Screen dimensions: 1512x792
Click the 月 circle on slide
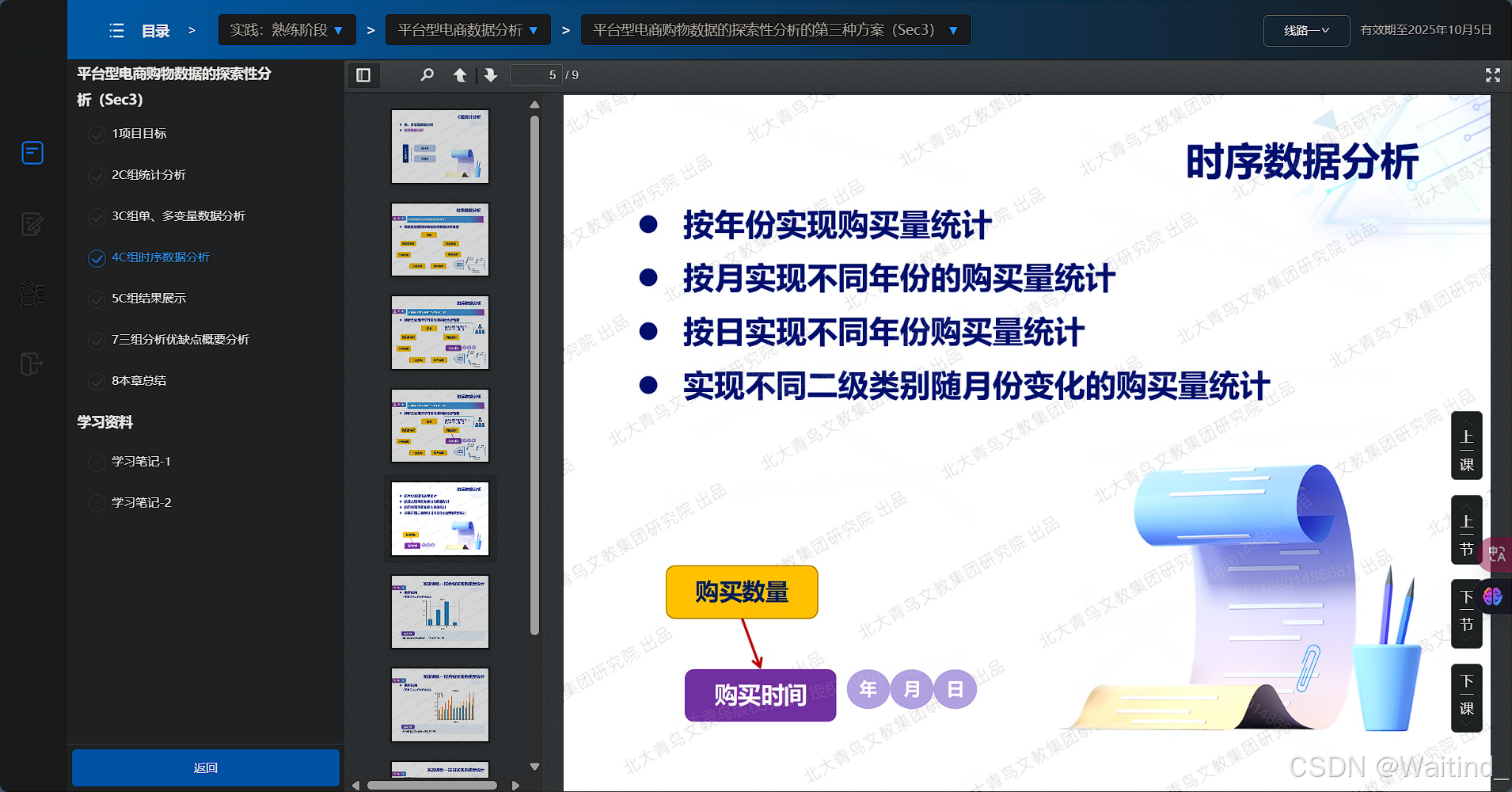pos(912,689)
